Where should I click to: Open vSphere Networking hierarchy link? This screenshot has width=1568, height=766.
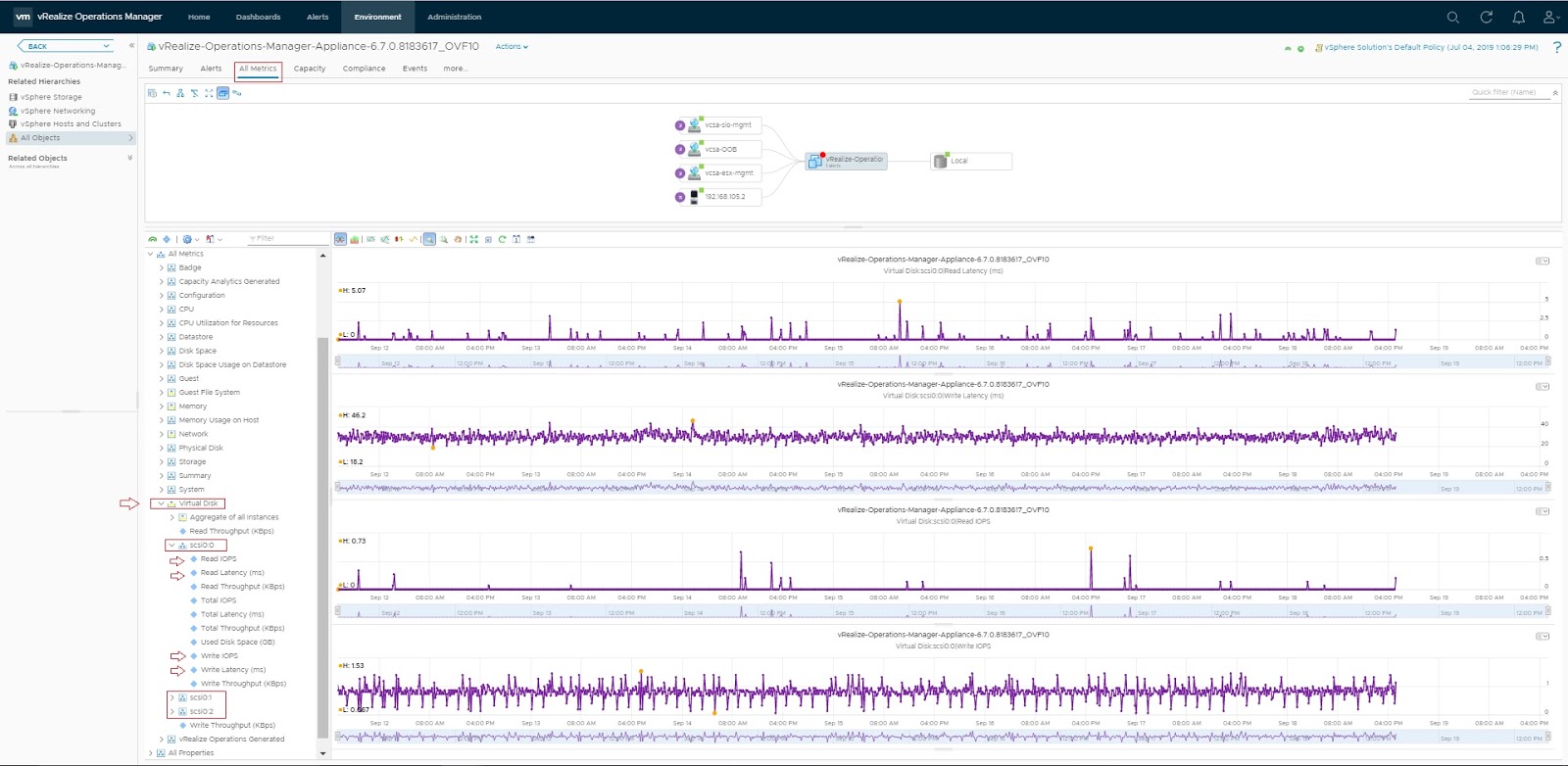(58, 111)
